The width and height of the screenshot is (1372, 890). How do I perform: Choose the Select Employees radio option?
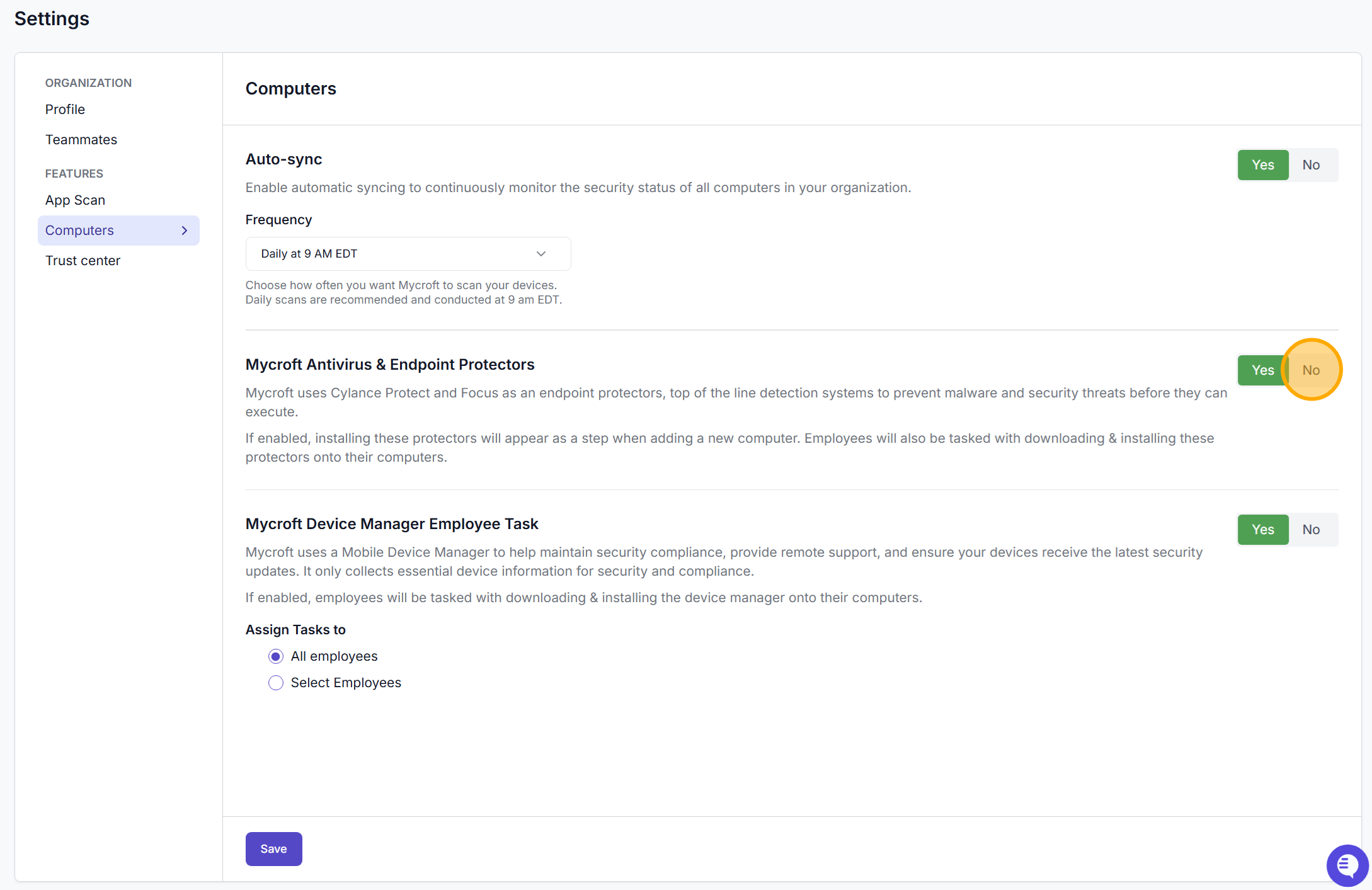276,683
